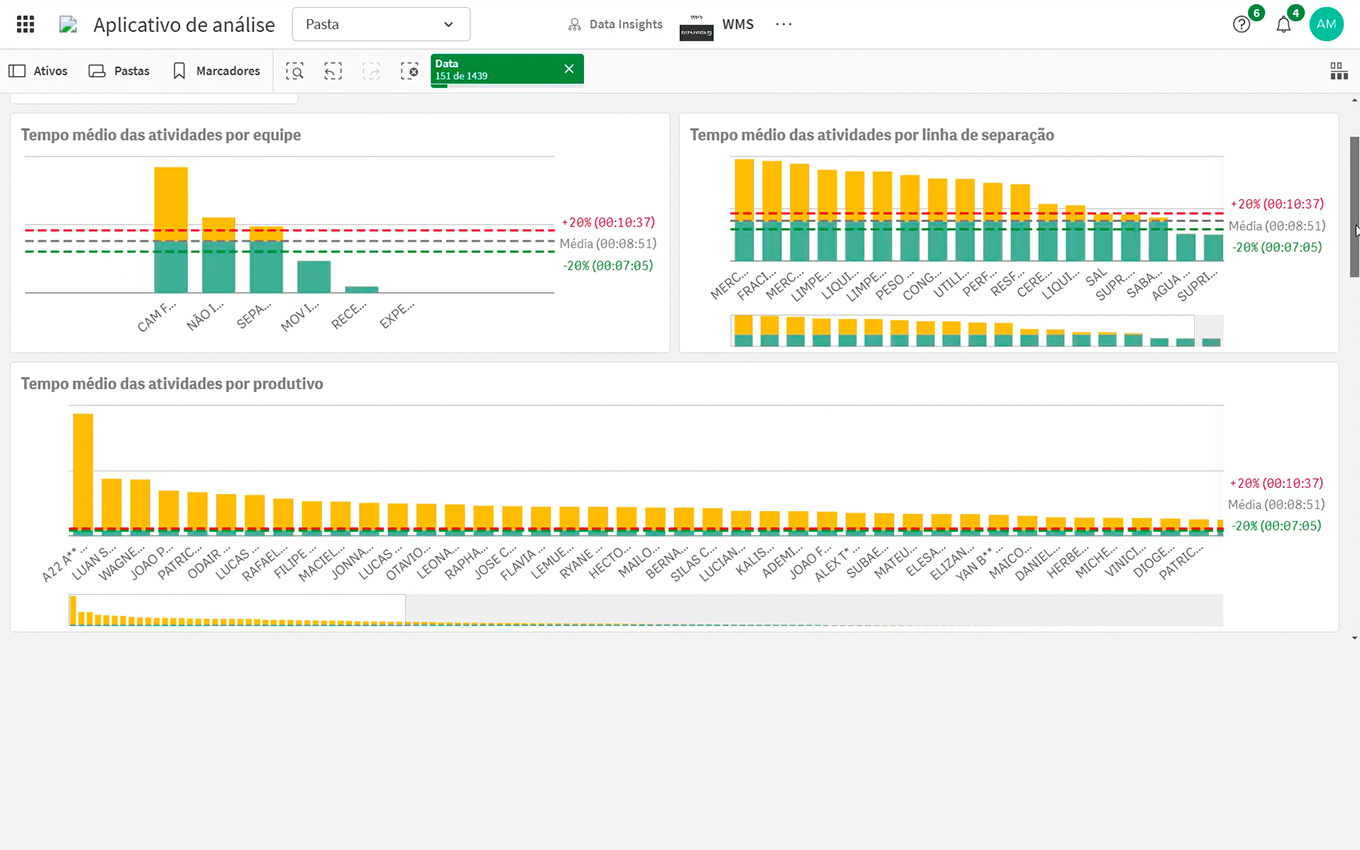Open the sheet grid view icon
1360x850 pixels.
click(x=1338, y=71)
